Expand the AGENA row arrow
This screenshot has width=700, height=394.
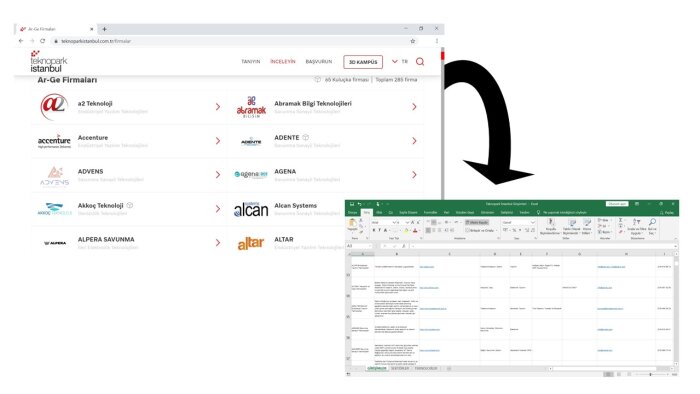tap(414, 174)
